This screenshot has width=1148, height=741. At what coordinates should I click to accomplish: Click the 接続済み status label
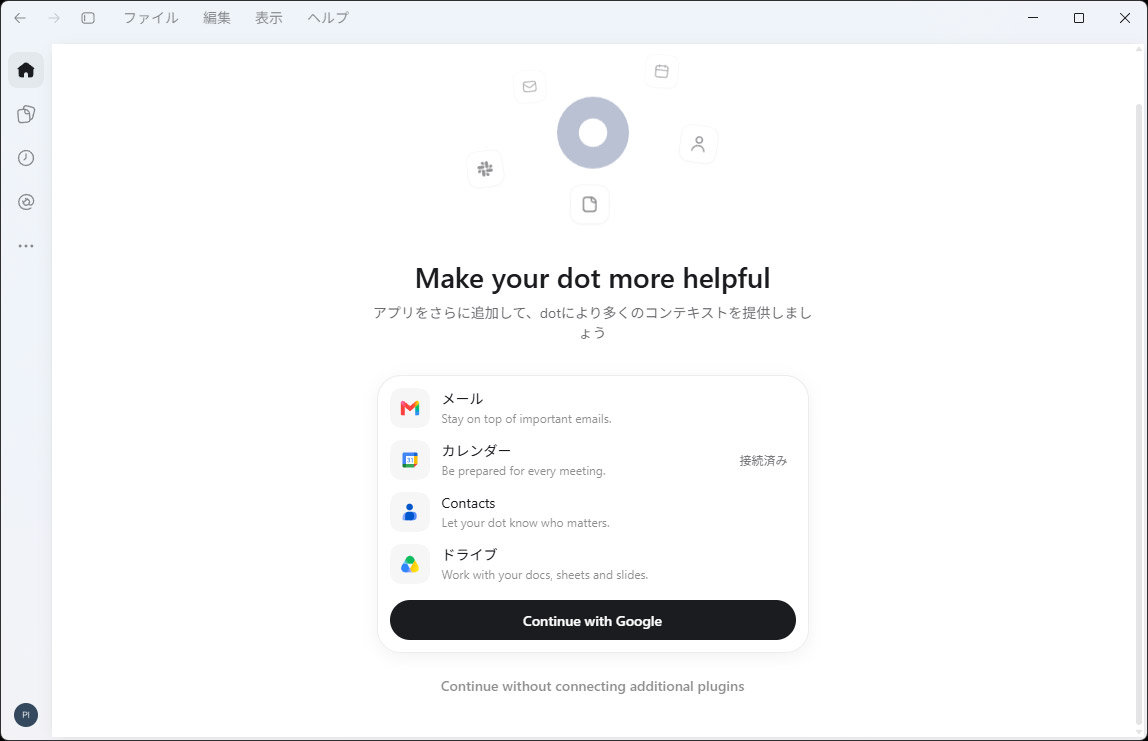pyautogui.click(x=763, y=461)
